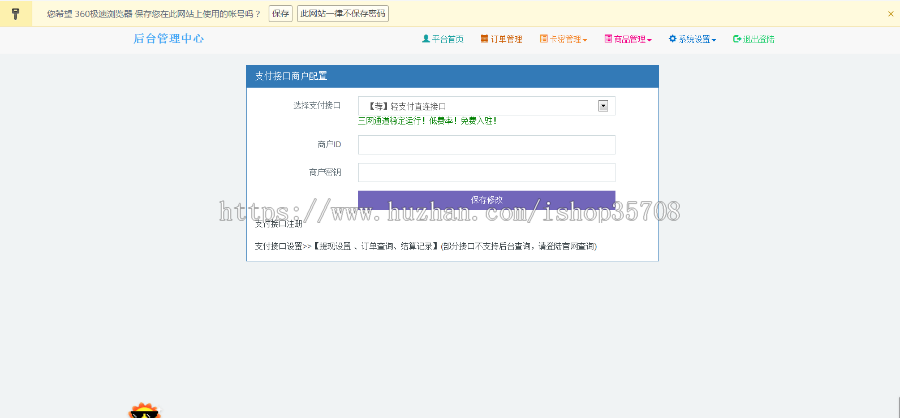This screenshot has height=418, width=900.
Task: Click the sunglasses sun icon at page bottom
Action: click(x=144, y=411)
